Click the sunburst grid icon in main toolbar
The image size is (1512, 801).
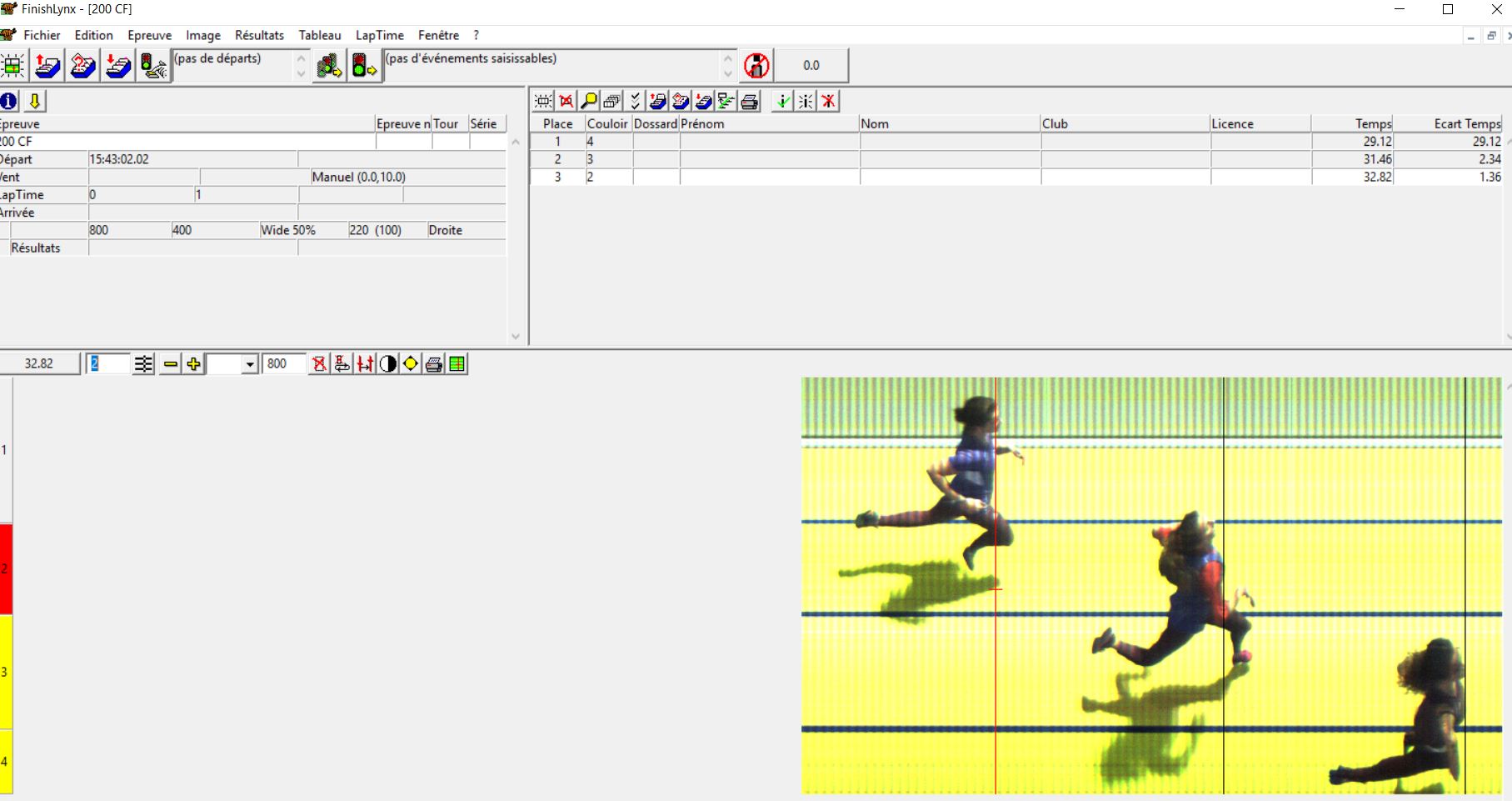tap(12, 65)
